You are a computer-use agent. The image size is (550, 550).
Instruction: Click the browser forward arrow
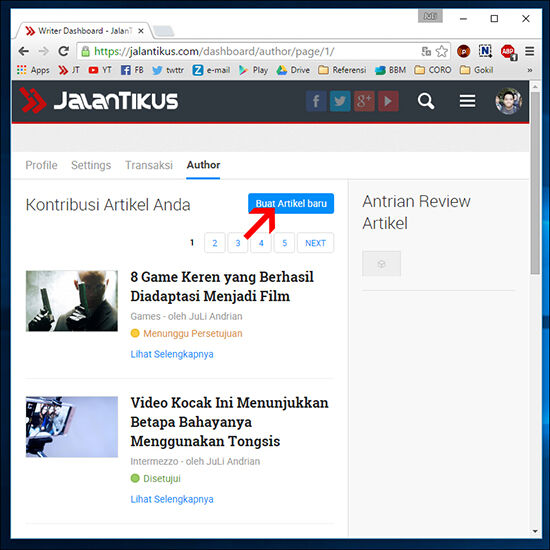tap(43, 51)
